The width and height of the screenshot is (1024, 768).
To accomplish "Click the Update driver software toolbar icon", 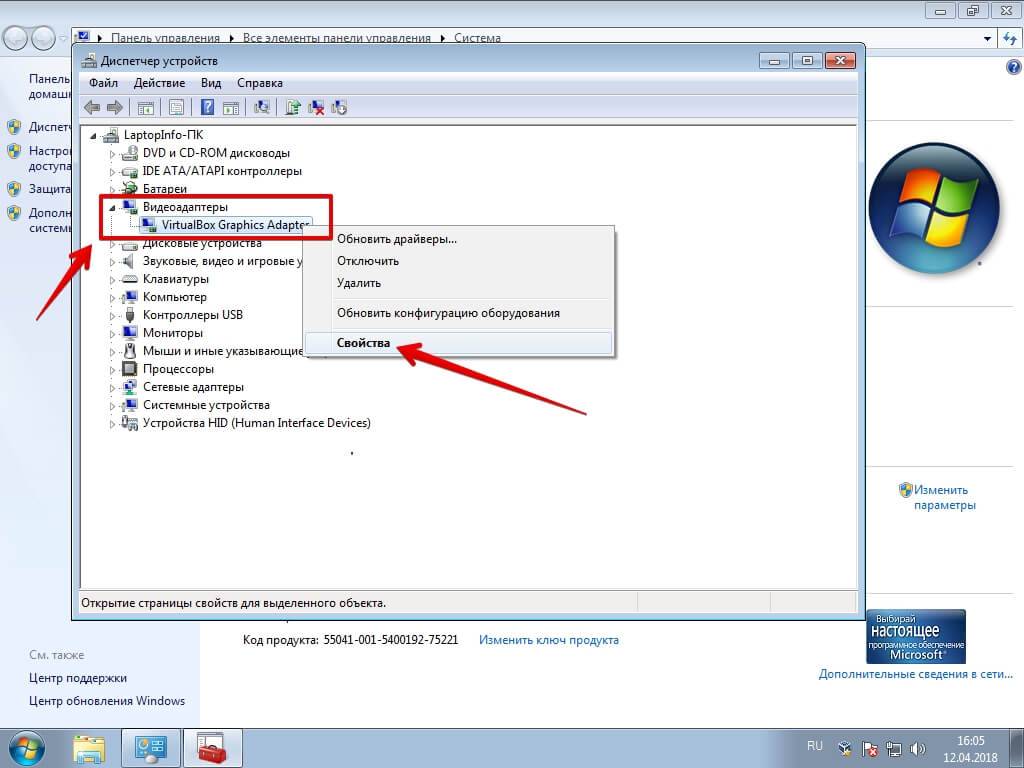I will tap(293, 107).
